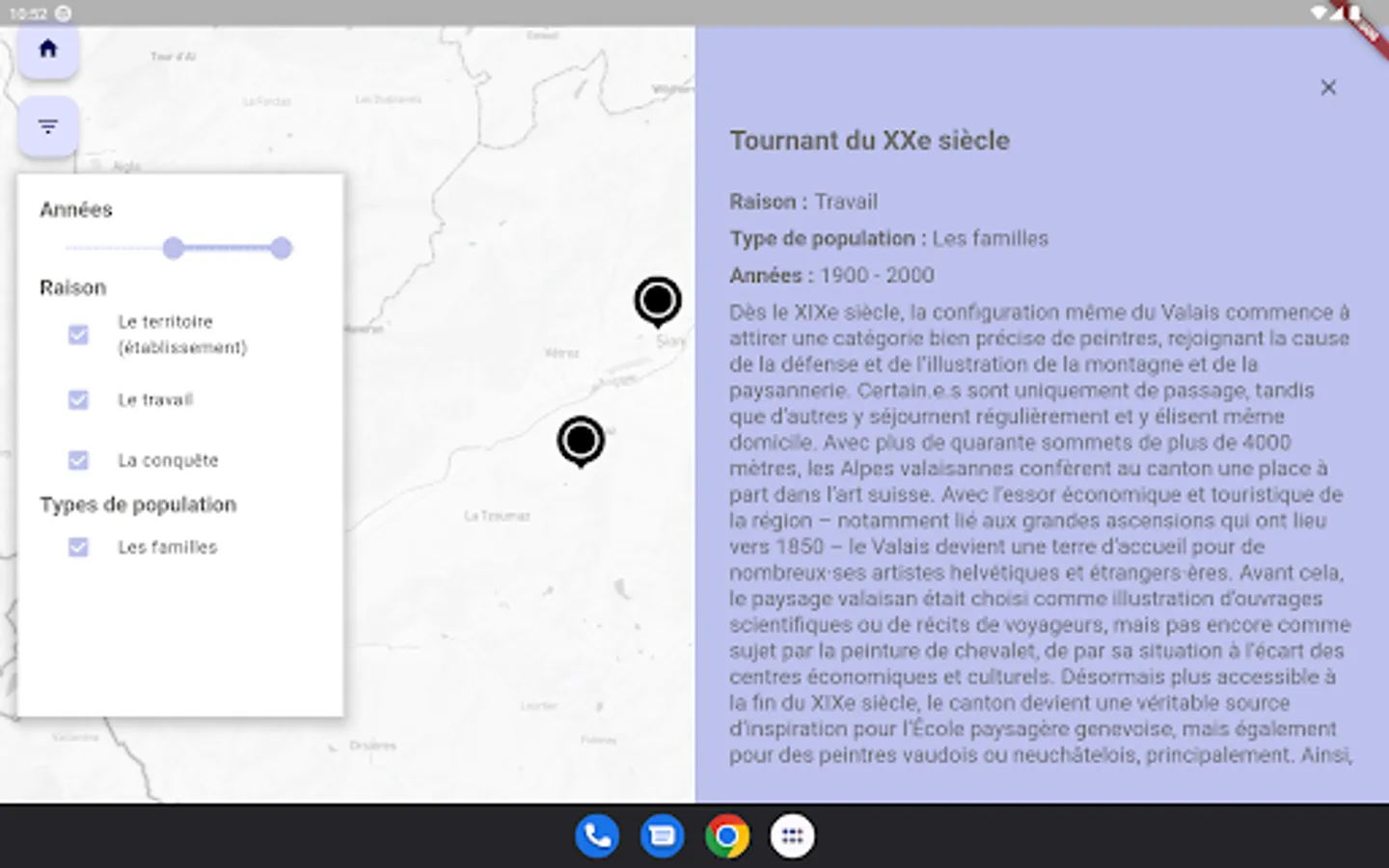Open the Phone app in taskbar

pos(597,836)
